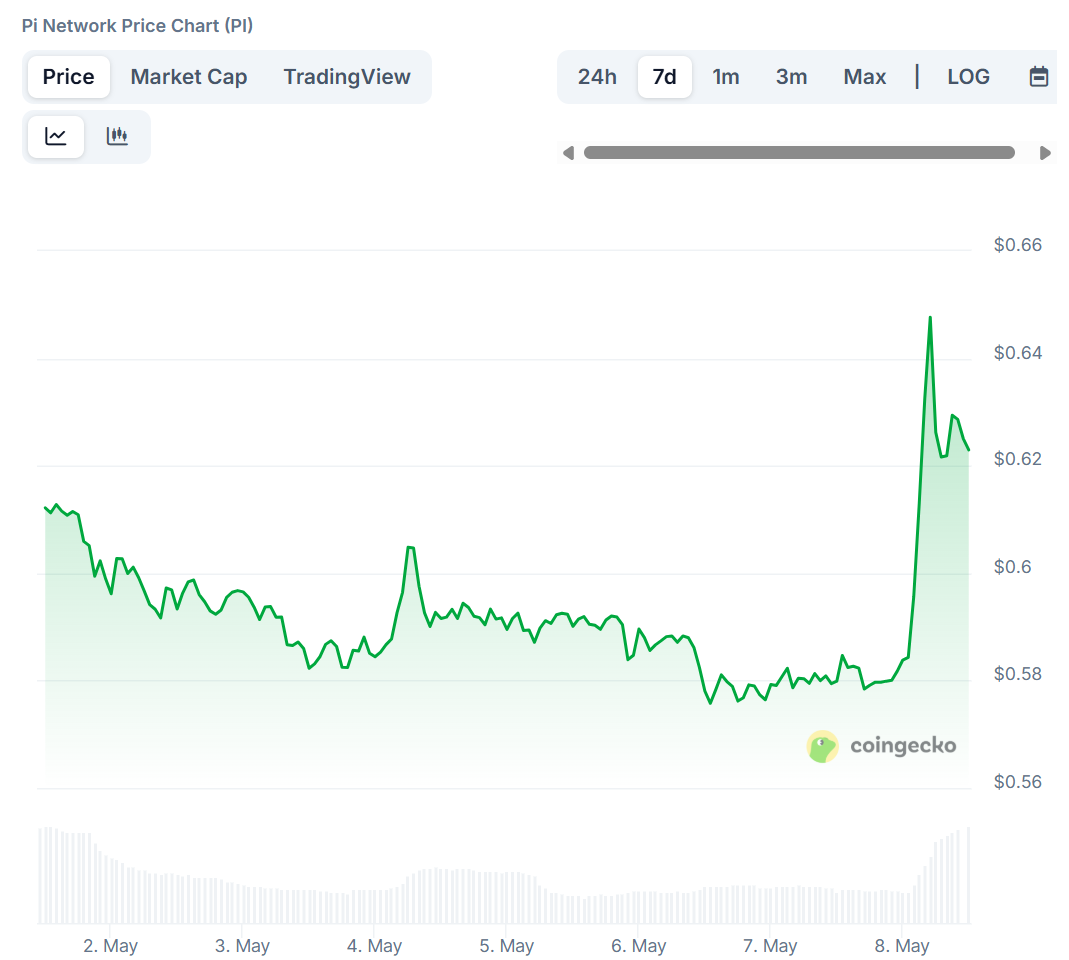Click the $0.58 price axis label
This screenshot has width=1069, height=960.
pos(1018,674)
